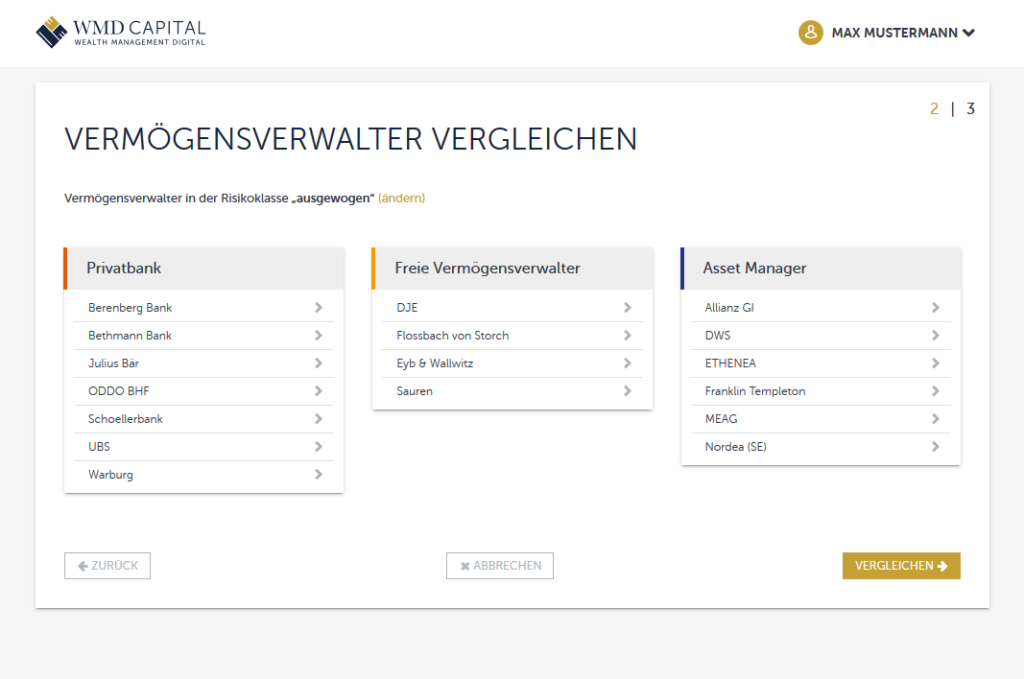Click the Zurück back button
Image resolution: width=1024 pixels, height=679 pixels.
pyautogui.click(x=107, y=565)
